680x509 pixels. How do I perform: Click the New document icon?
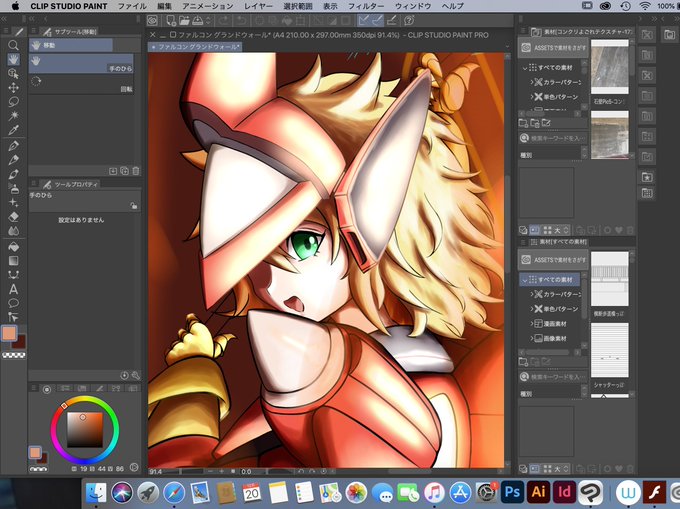[171, 20]
